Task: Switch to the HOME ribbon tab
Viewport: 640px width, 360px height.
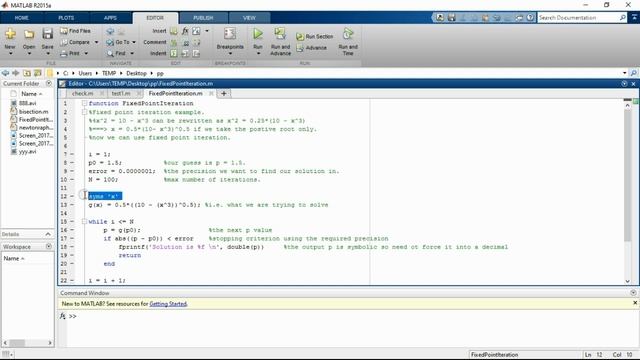Action: click(21, 18)
